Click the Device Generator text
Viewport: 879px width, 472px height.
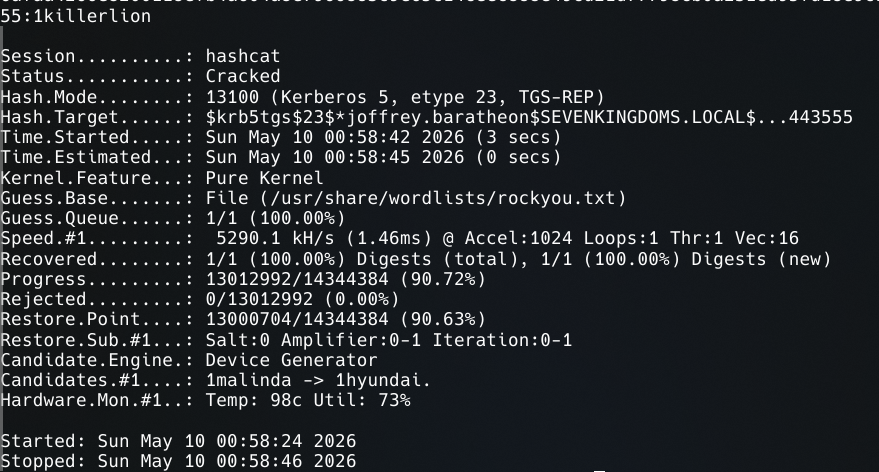click(x=292, y=360)
